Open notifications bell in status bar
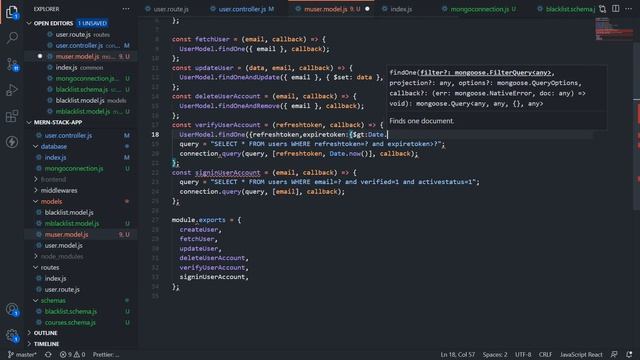The width and height of the screenshot is (640, 360). pos(629,354)
